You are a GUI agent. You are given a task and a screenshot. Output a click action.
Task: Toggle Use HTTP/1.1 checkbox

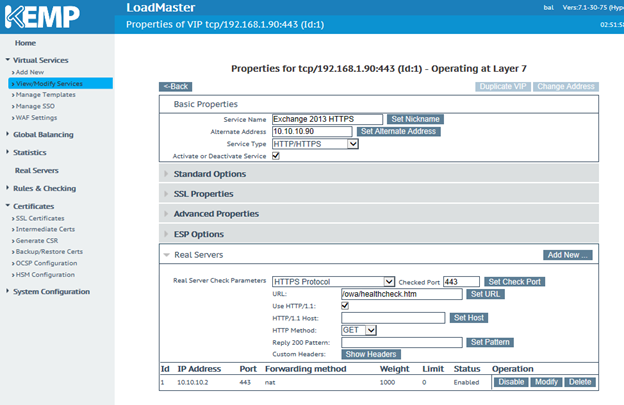pyautogui.click(x=345, y=306)
